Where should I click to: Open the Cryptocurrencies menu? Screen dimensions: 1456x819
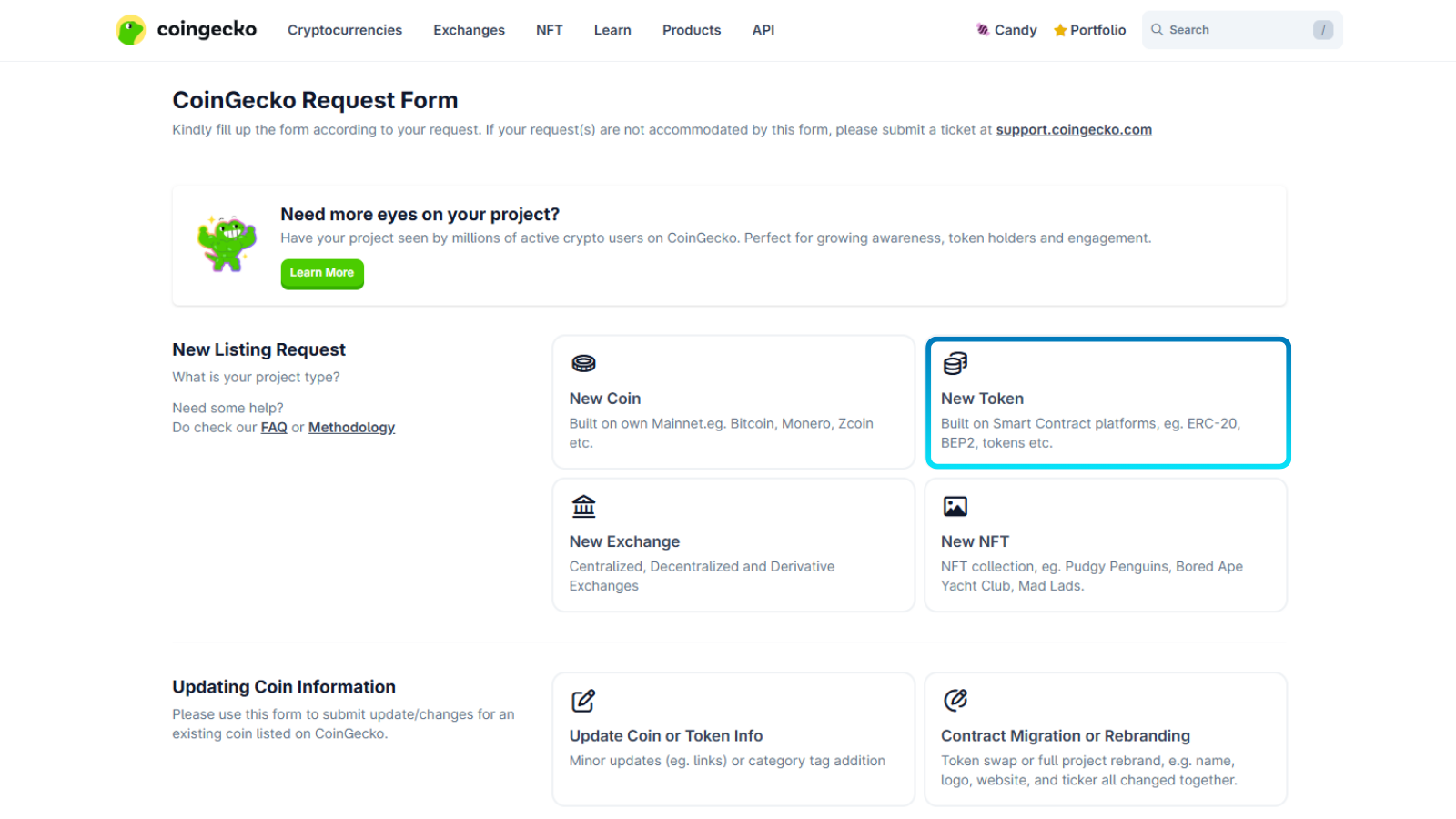point(345,30)
